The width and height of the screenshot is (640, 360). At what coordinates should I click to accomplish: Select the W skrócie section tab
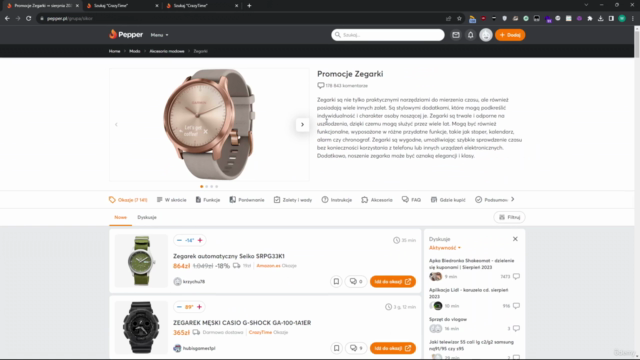(x=171, y=200)
